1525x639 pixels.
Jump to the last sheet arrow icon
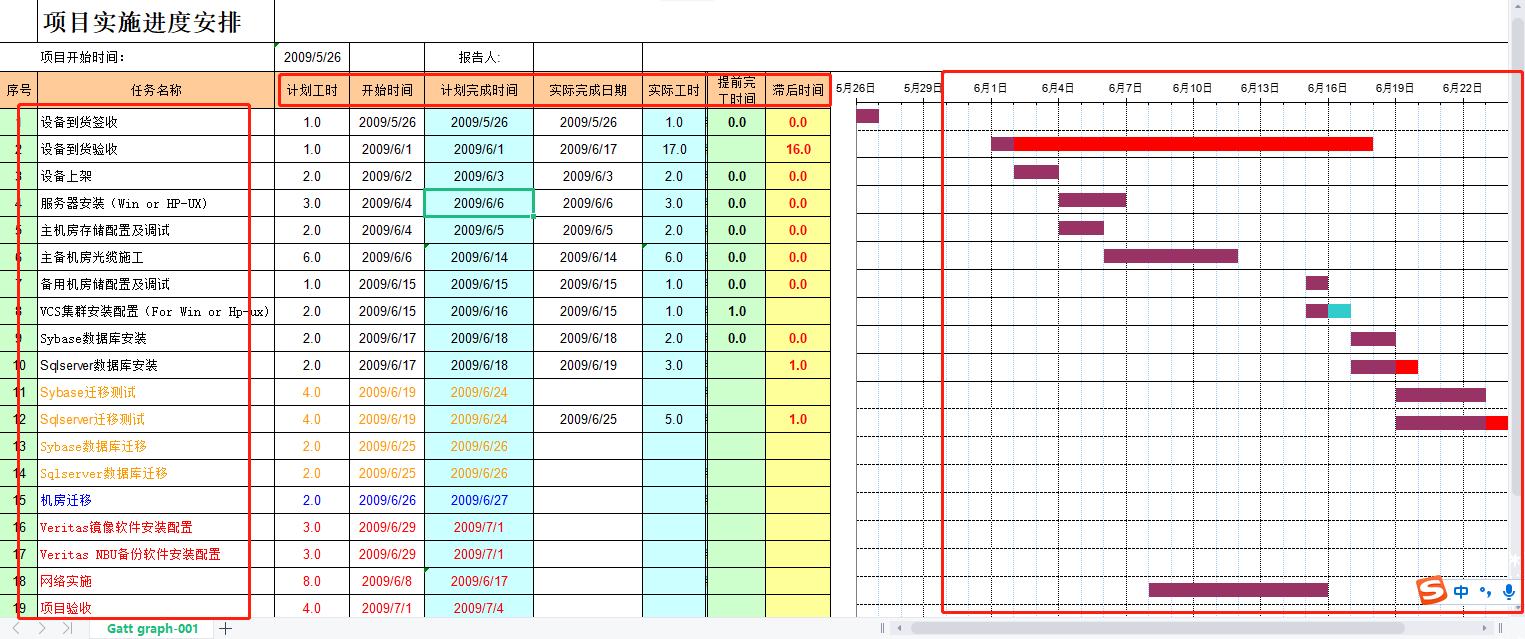pyautogui.click(x=67, y=628)
